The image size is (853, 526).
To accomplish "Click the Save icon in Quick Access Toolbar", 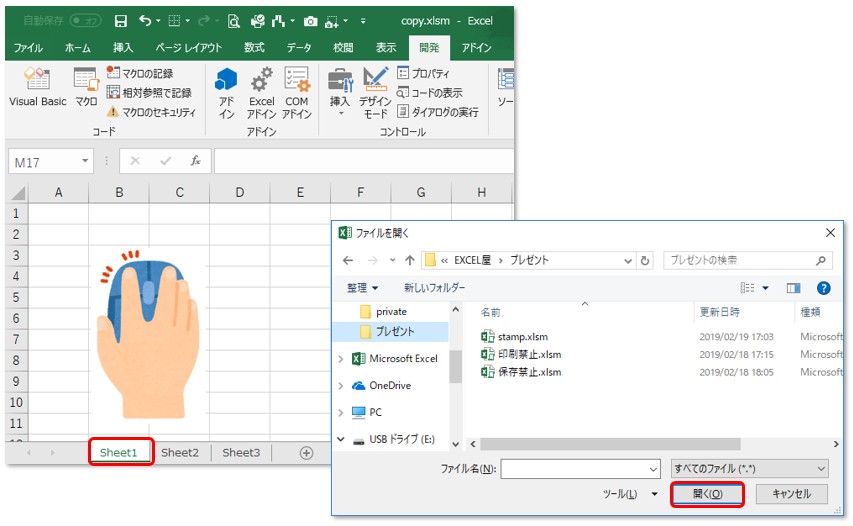I will (x=121, y=21).
